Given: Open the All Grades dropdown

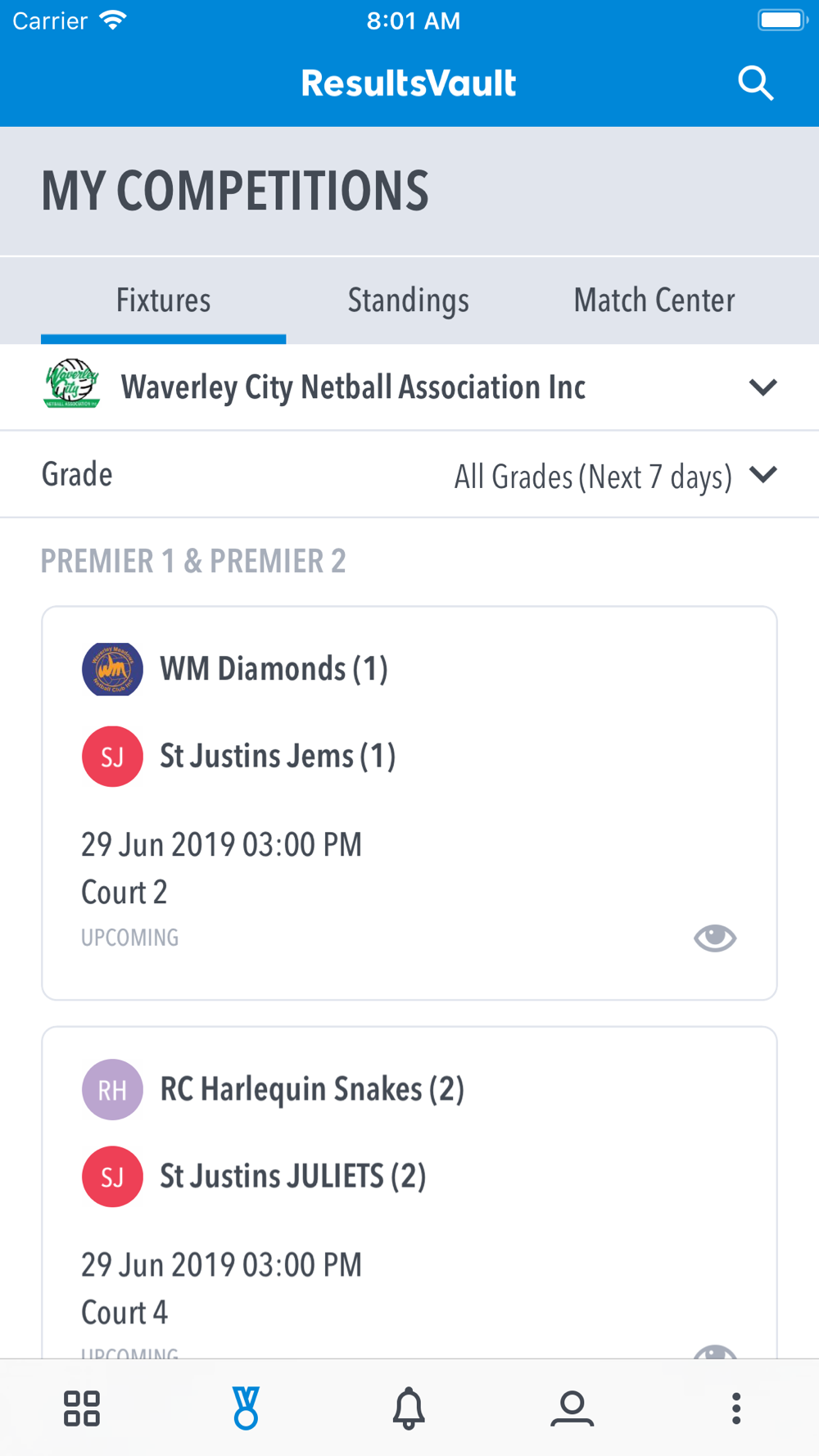Looking at the screenshot, I should coord(593,476).
